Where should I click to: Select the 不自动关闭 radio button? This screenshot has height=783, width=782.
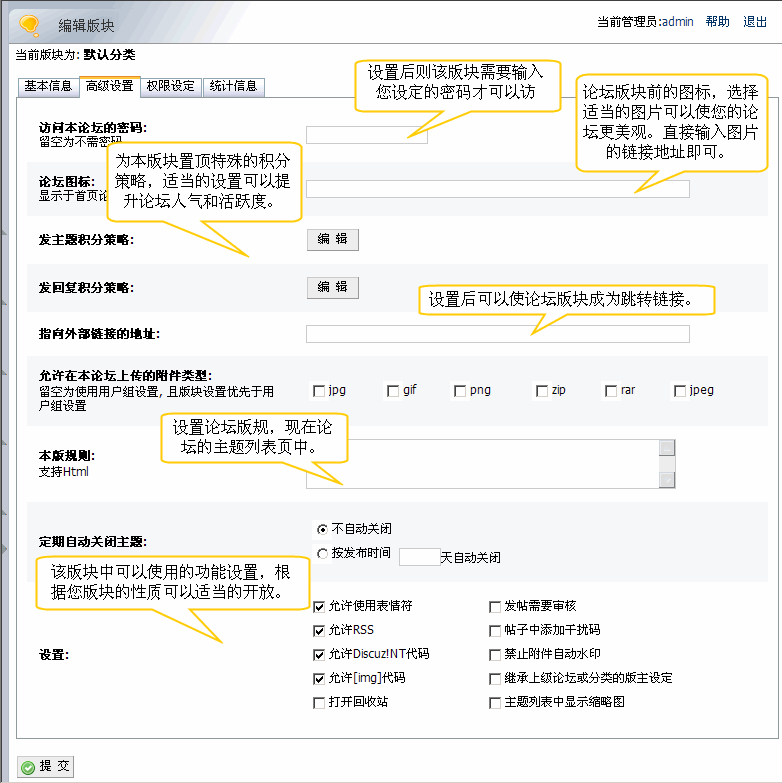(x=322, y=529)
